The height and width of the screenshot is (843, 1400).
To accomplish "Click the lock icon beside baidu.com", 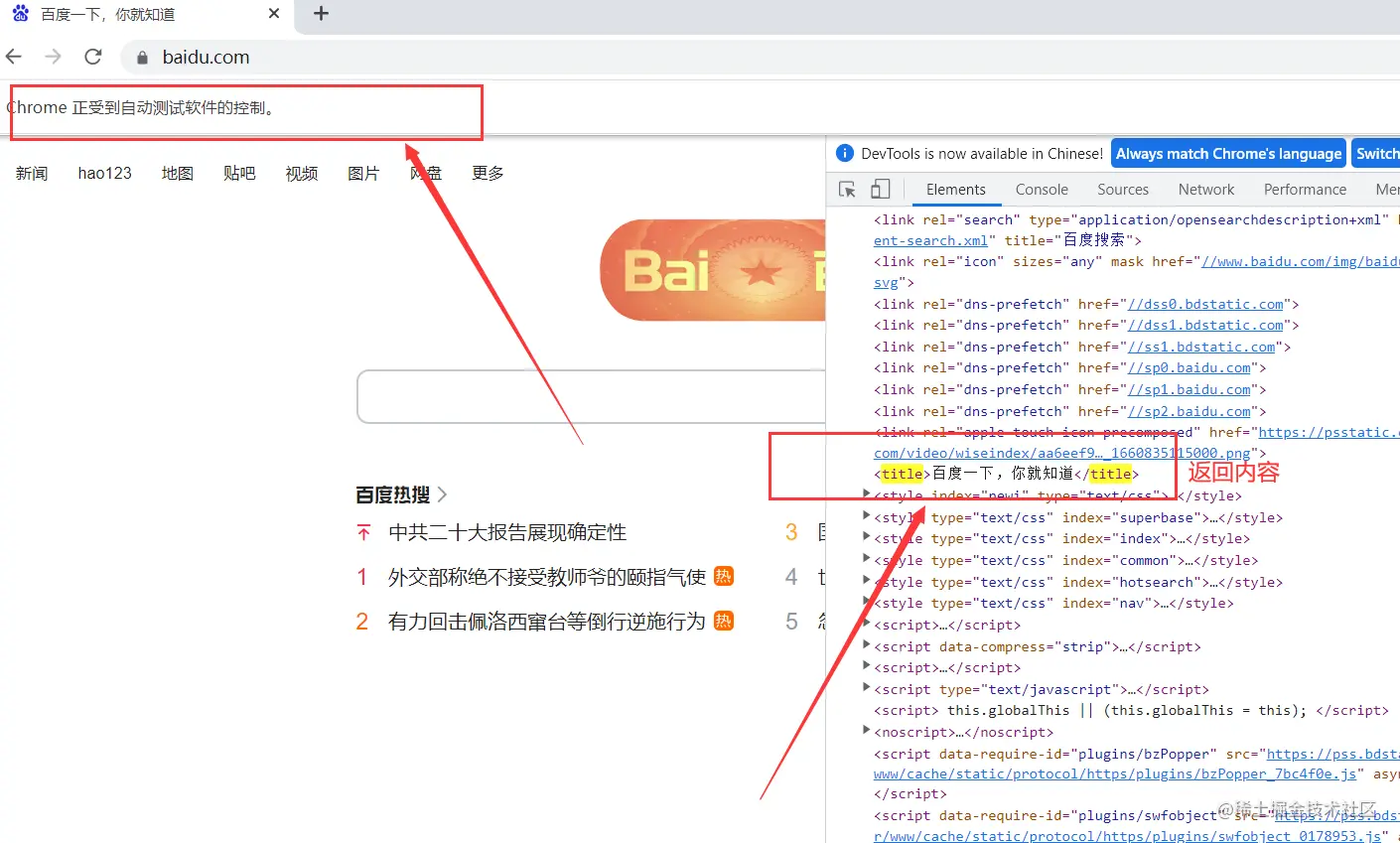I will pos(142,58).
